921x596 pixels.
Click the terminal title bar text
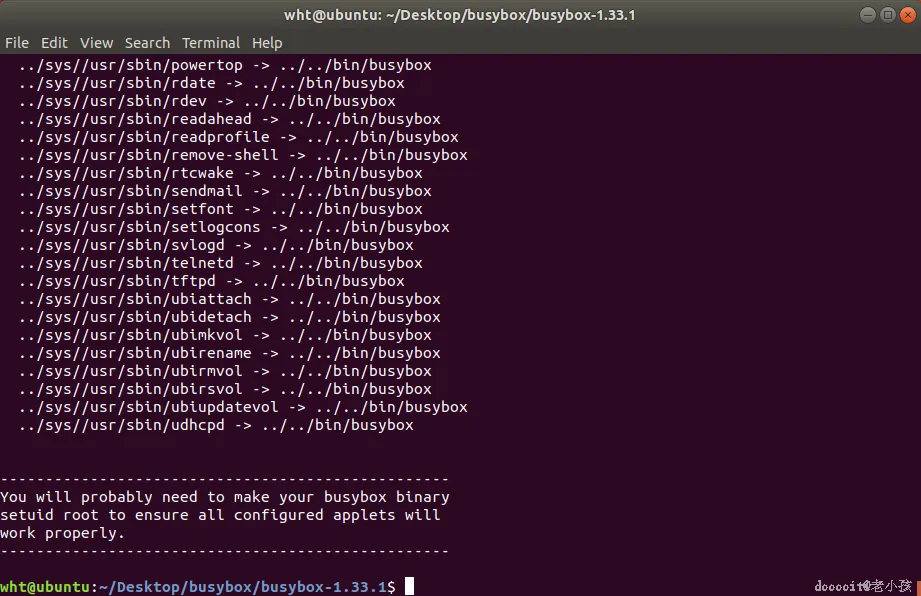(460, 15)
